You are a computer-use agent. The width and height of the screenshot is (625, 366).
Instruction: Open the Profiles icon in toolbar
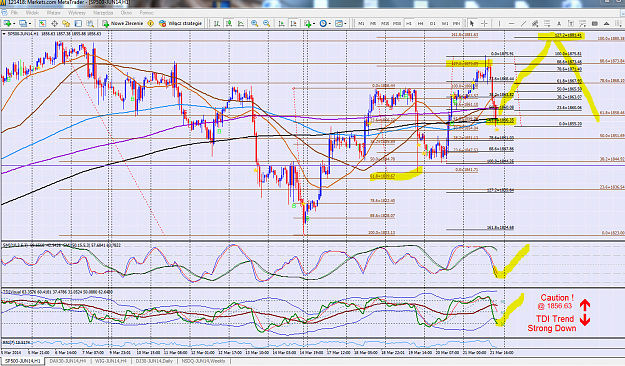[23, 24]
